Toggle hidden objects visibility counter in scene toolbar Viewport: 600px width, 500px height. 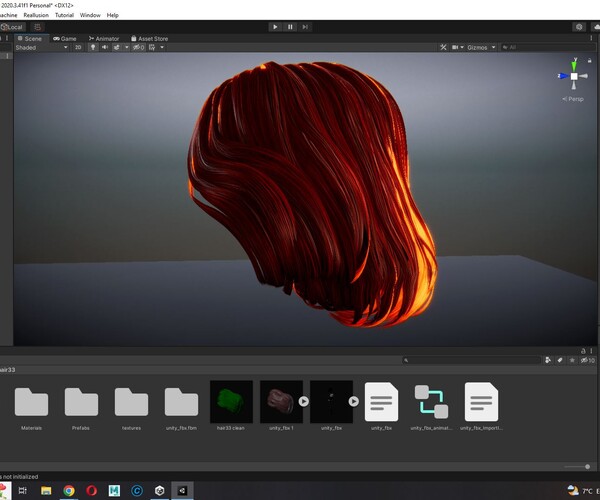pos(139,47)
